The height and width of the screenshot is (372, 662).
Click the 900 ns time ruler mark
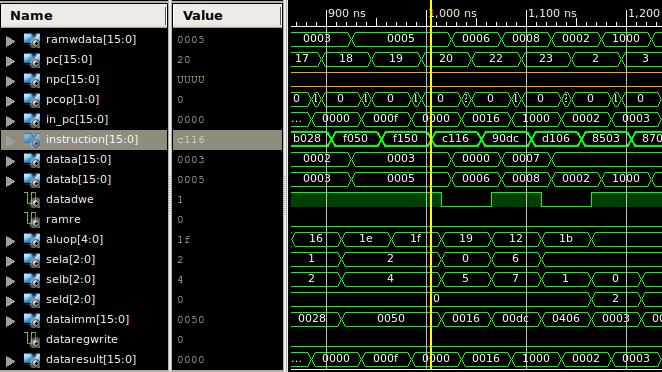[x=347, y=14]
